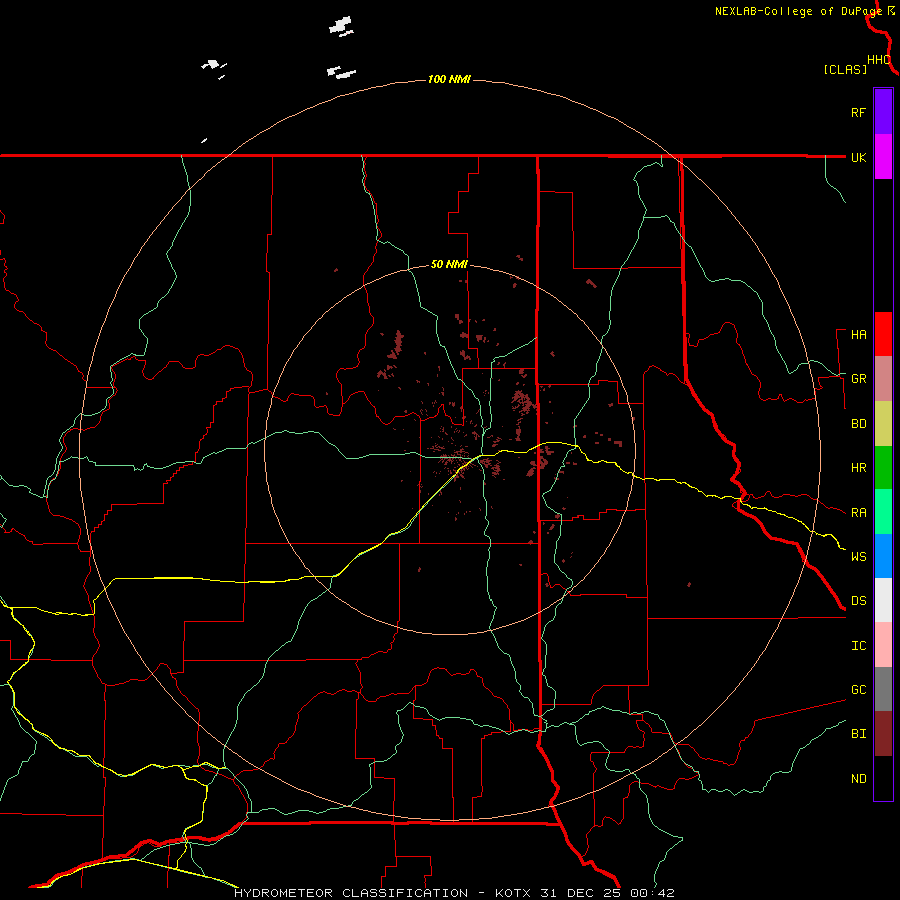Screen dimensions: 900x900
Task: Click the 100 NMI range ring label
Action: click(449, 79)
